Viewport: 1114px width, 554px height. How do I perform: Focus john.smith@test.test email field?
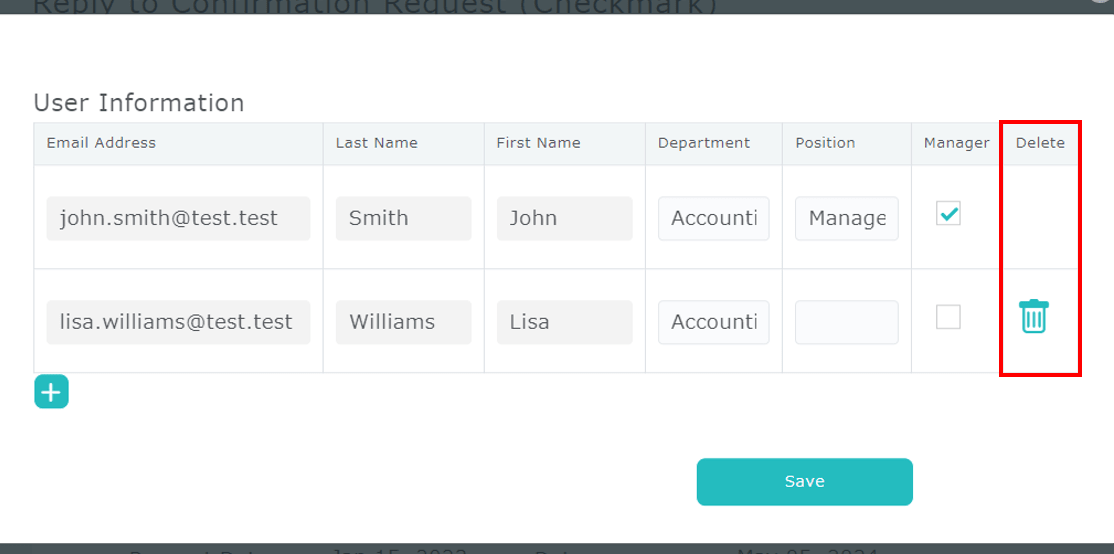tap(178, 218)
